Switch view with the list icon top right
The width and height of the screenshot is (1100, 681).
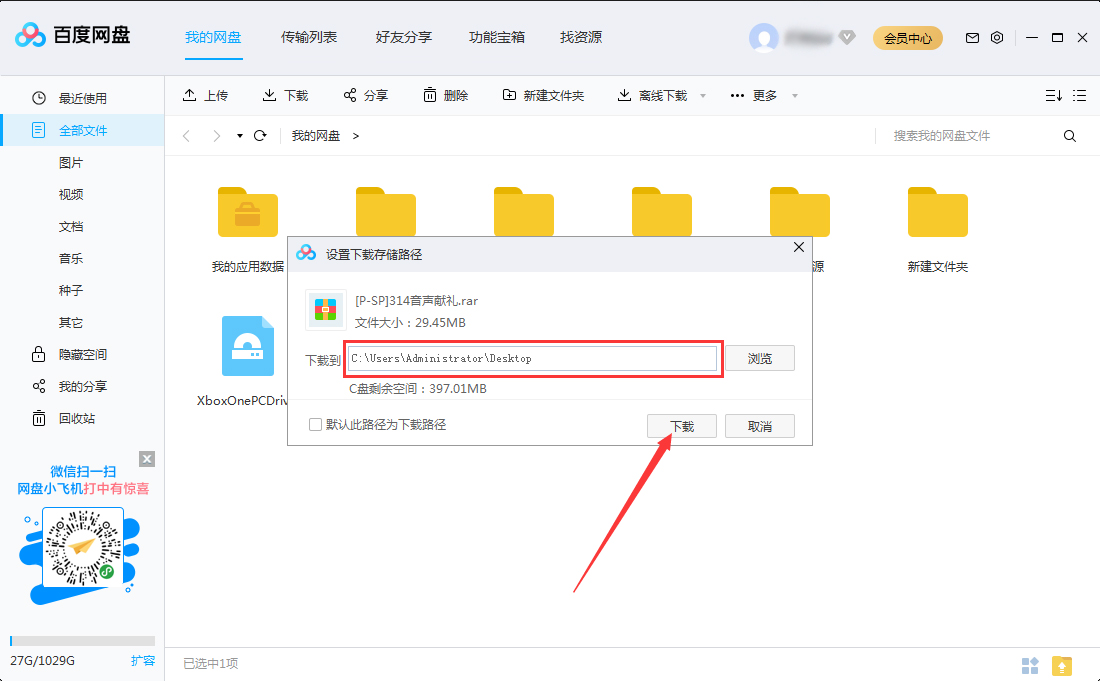click(1080, 95)
